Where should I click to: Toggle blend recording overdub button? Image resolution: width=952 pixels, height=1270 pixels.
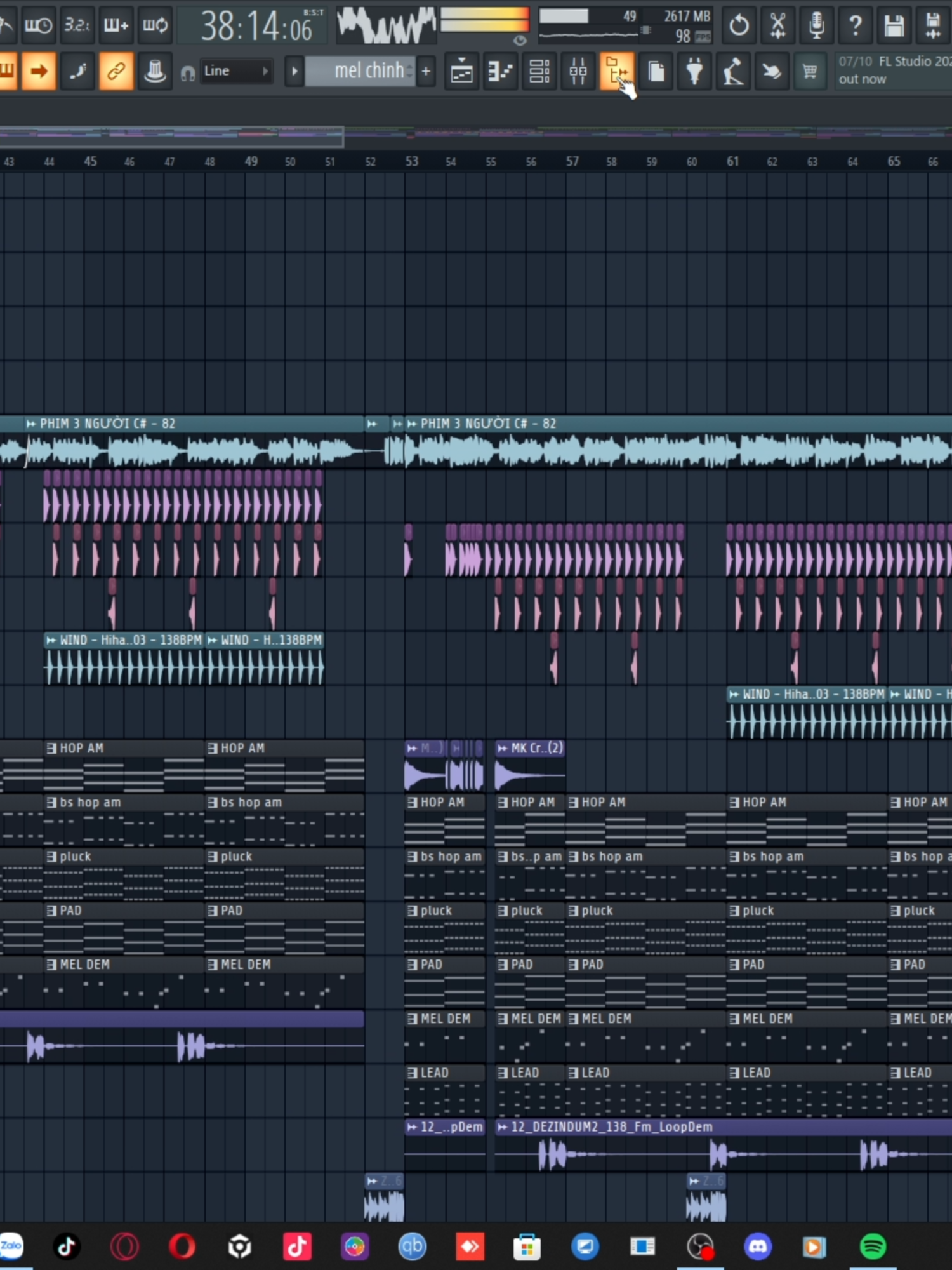click(x=116, y=25)
